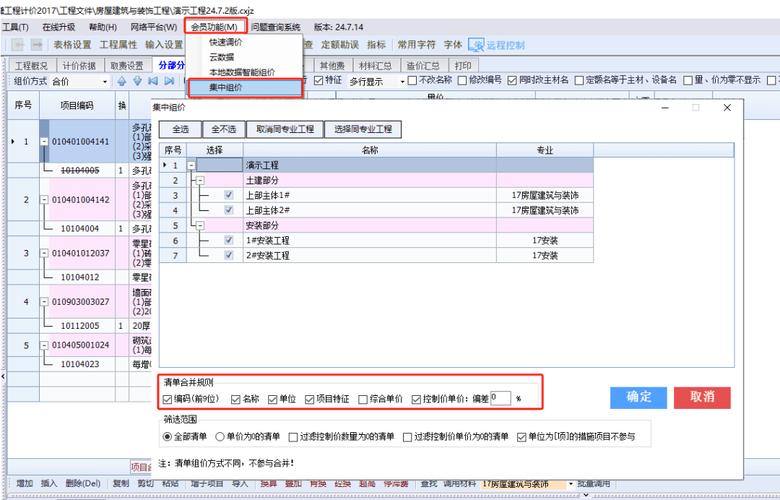Move row down with the down arrow icon
The width and height of the screenshot is (780, 500).
137,81
